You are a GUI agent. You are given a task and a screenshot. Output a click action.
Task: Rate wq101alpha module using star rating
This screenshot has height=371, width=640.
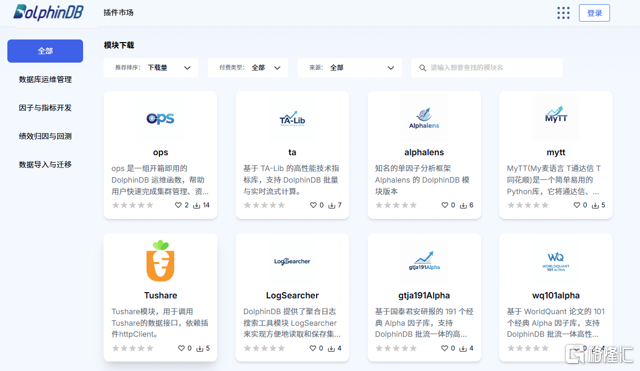point(528,348)
